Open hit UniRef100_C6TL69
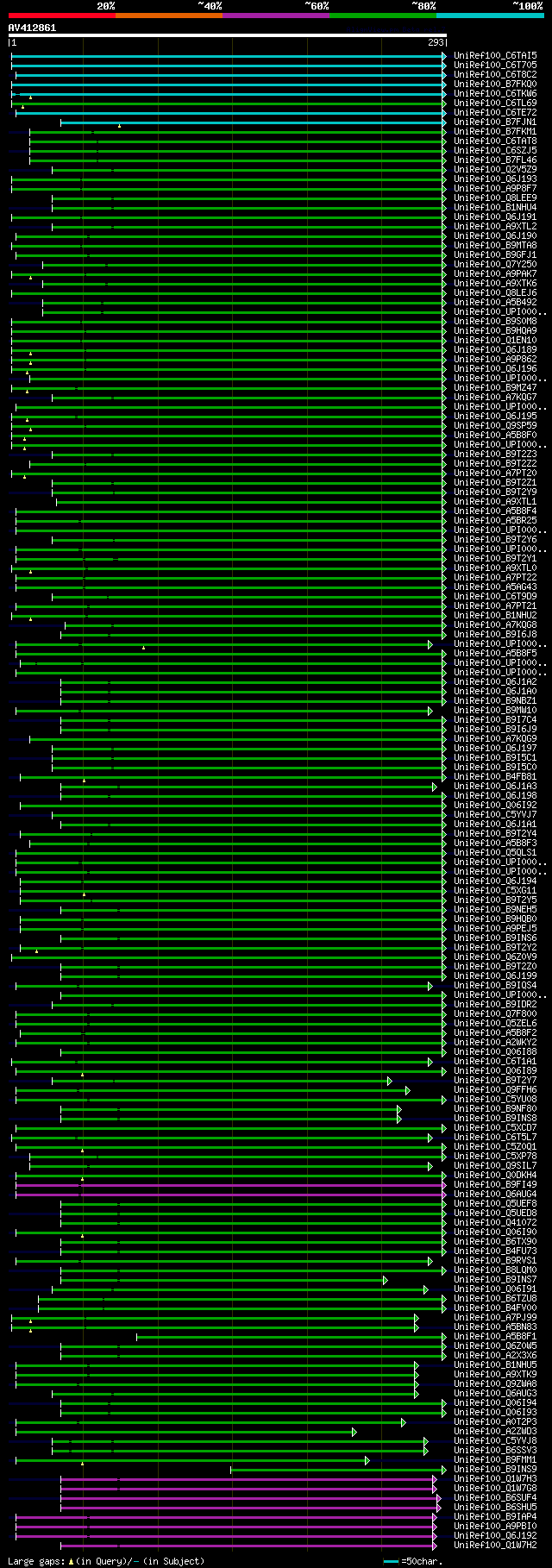Viewport: 552px width, 1568px height. [x=495, y=103]
